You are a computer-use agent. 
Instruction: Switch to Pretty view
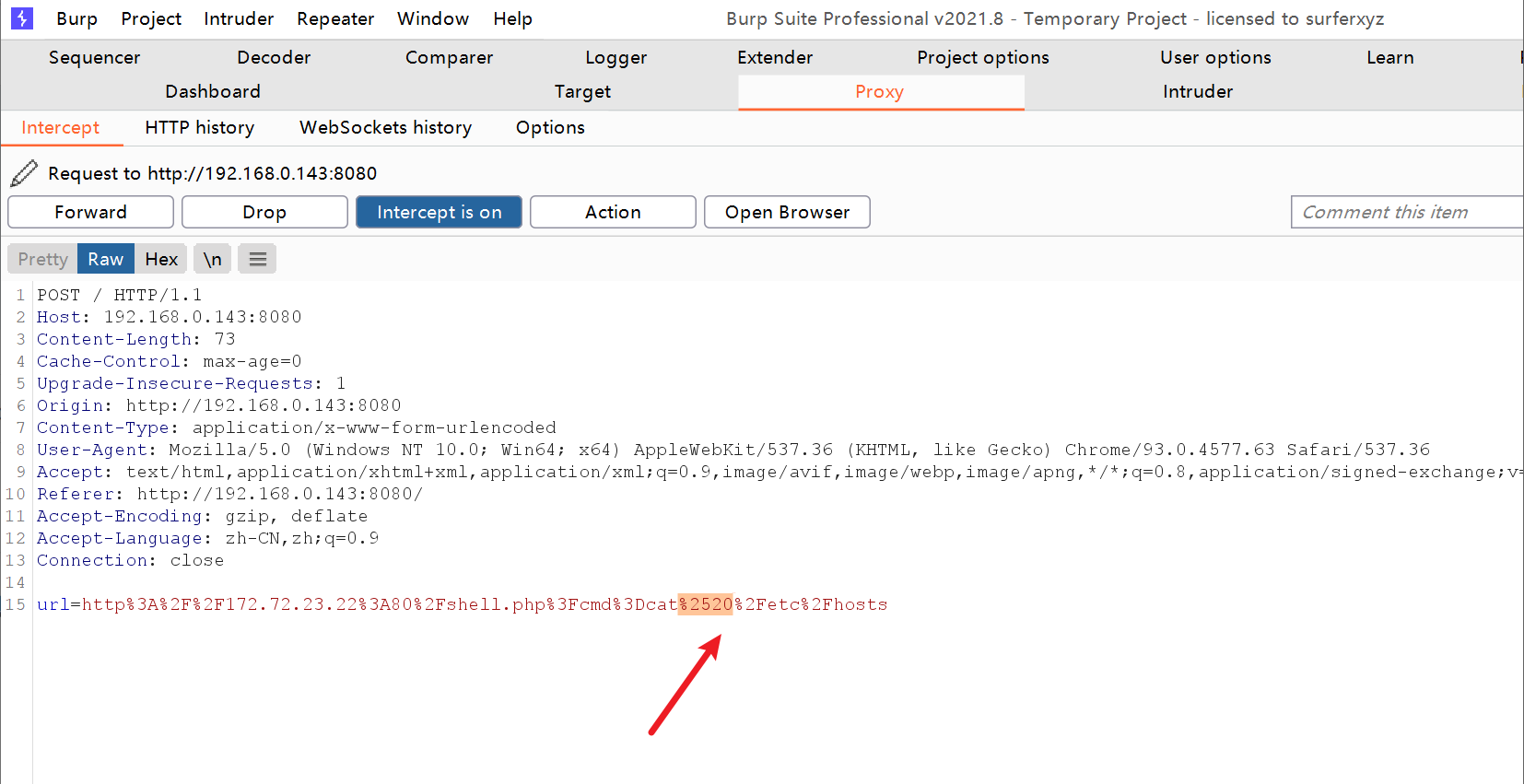click(x=42, y=259)
